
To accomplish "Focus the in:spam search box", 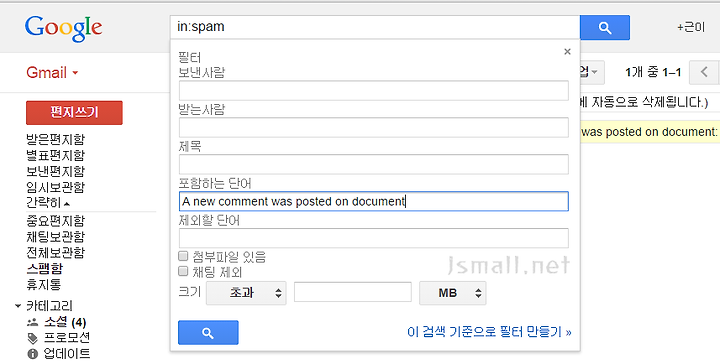I will pos(375,27).
